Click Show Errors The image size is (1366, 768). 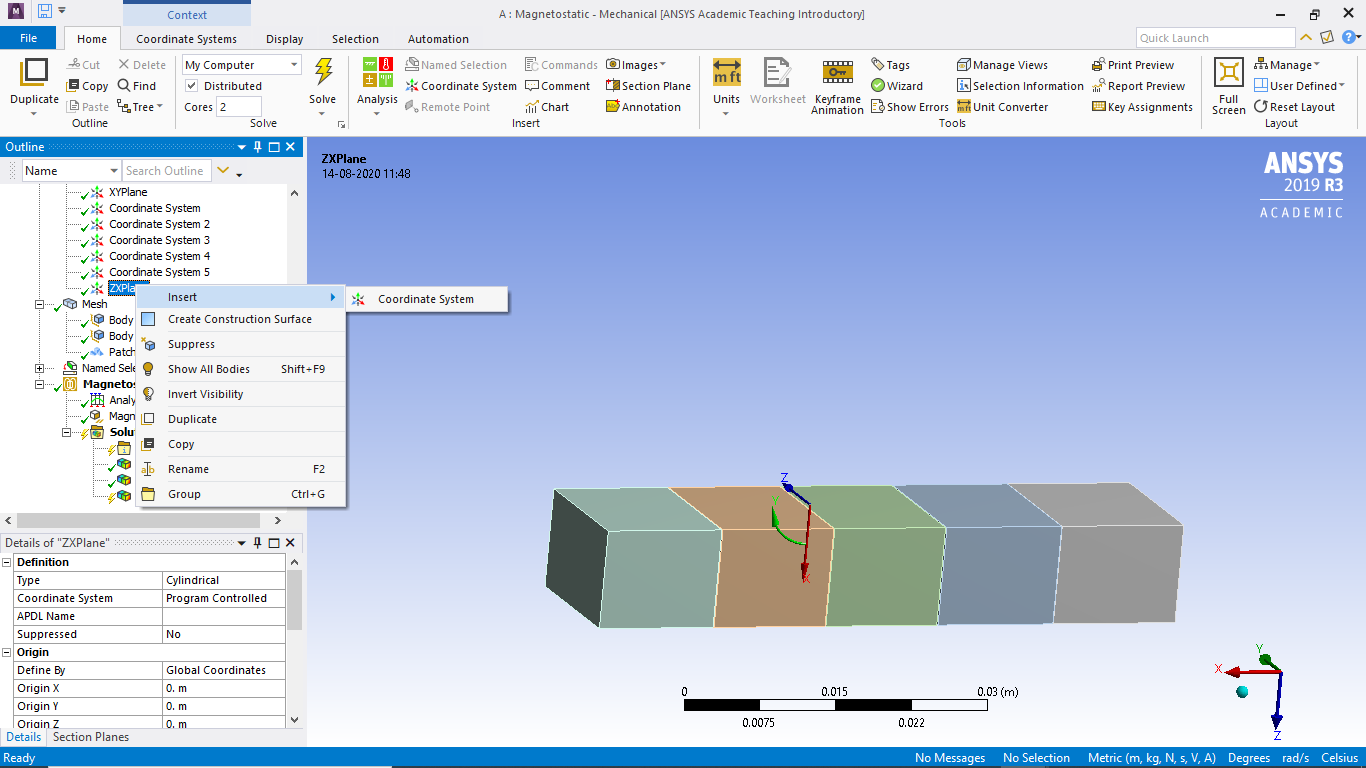pyautogui.click(x=909, y=107)
